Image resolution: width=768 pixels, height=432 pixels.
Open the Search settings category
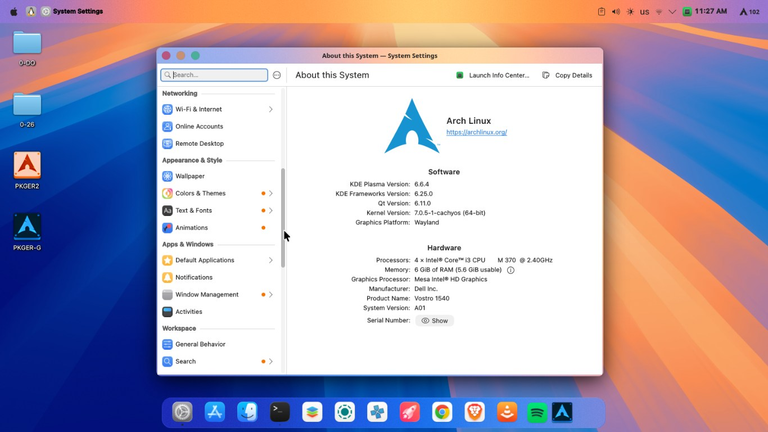tap(218, 361)
